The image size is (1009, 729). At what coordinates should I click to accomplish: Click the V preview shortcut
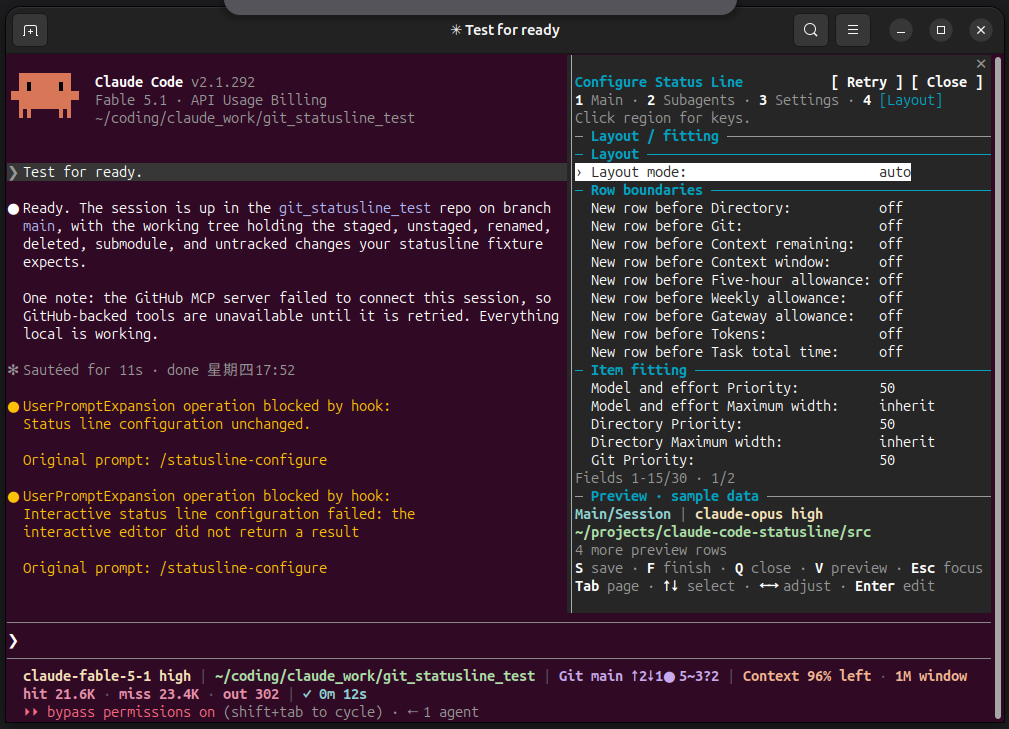851,569
